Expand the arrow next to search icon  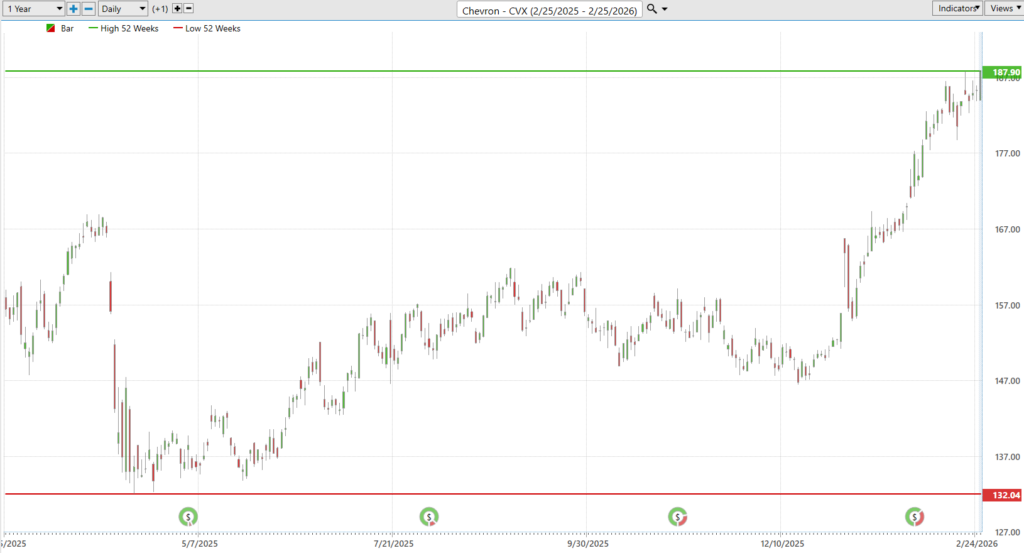point(666,9)
